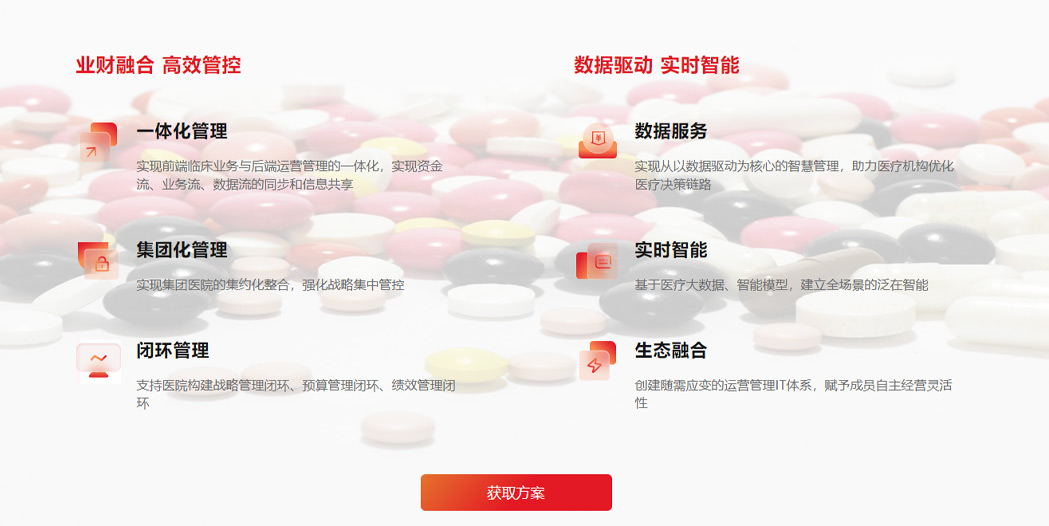Click the 实时智能 chat card icon
1049x526 pixels.
(597, 261)
